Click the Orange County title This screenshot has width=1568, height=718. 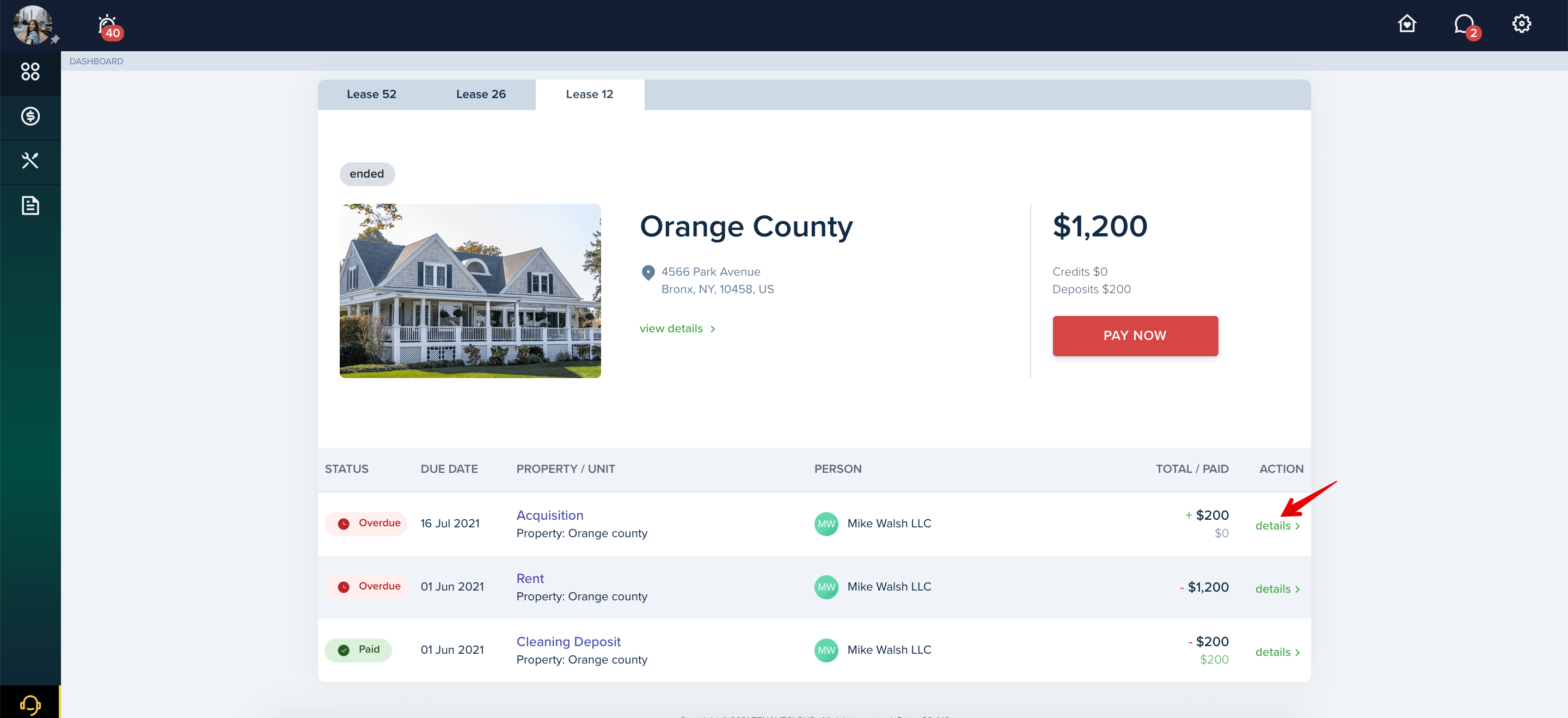(x=746, y=227)
